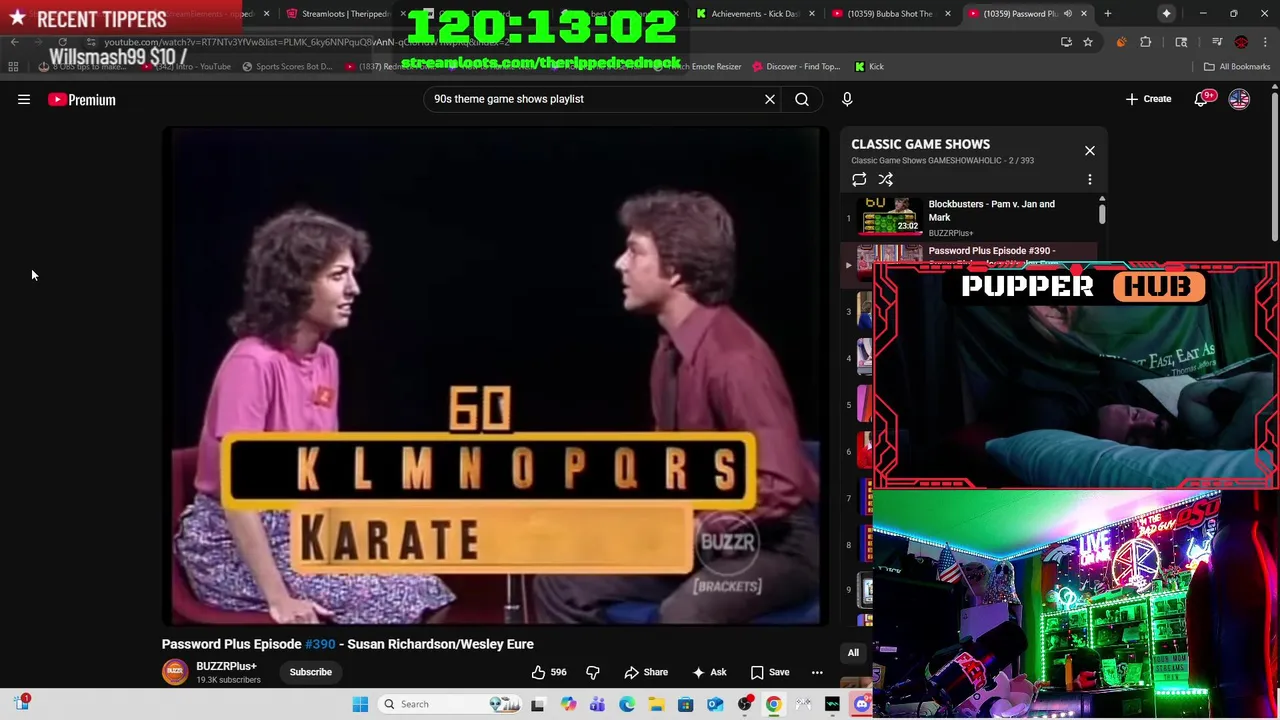Dislike the video with thumbs-down button
Image resolution: width=1280 pixels, height=720 pixels.
point(592,672)
